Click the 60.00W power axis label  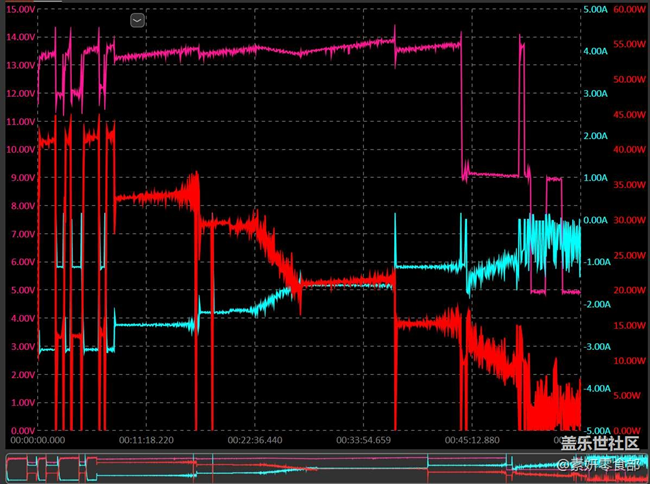click(630, 9)
